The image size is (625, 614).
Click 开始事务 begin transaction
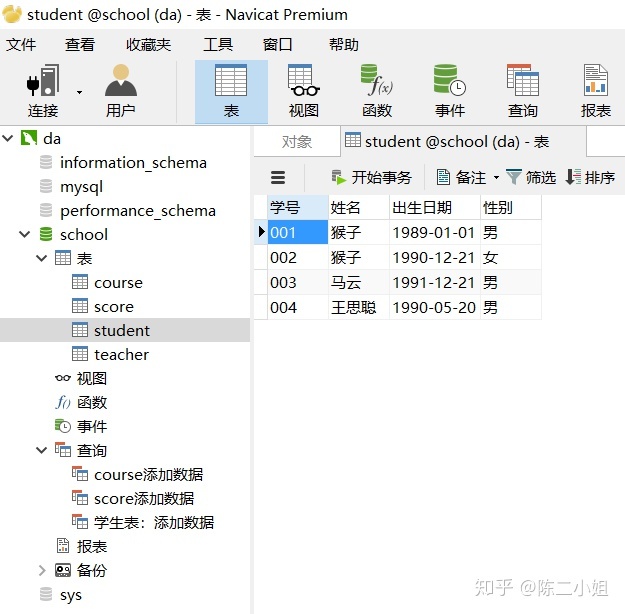371,177
